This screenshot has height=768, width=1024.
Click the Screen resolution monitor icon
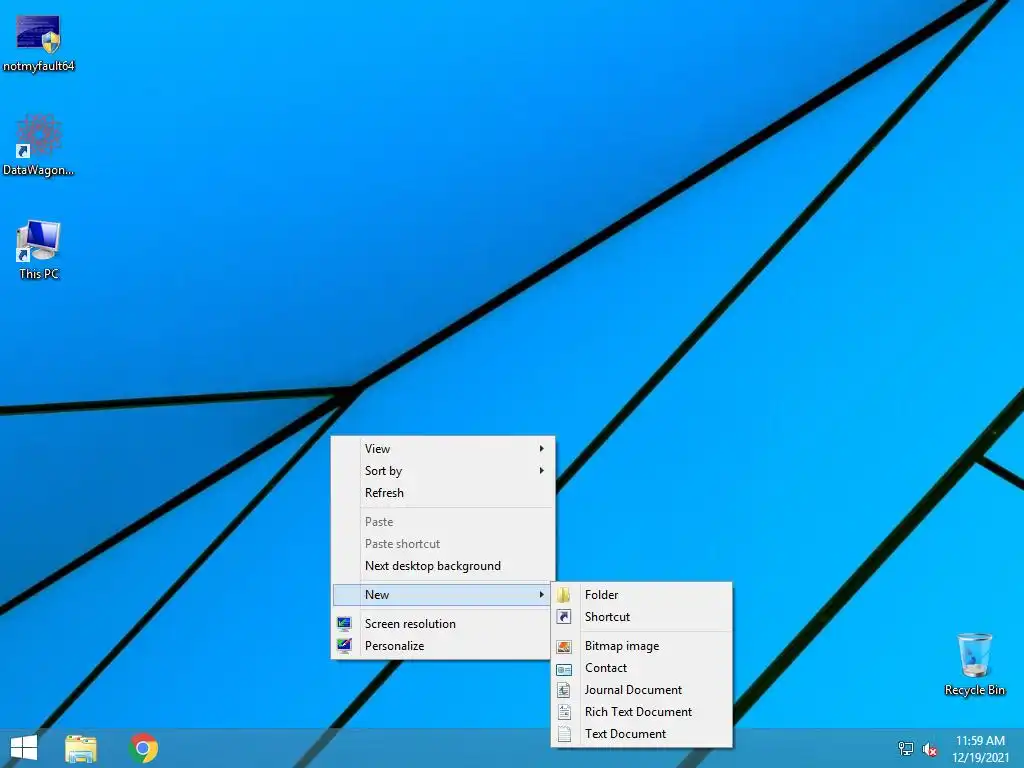click(344, 624)
